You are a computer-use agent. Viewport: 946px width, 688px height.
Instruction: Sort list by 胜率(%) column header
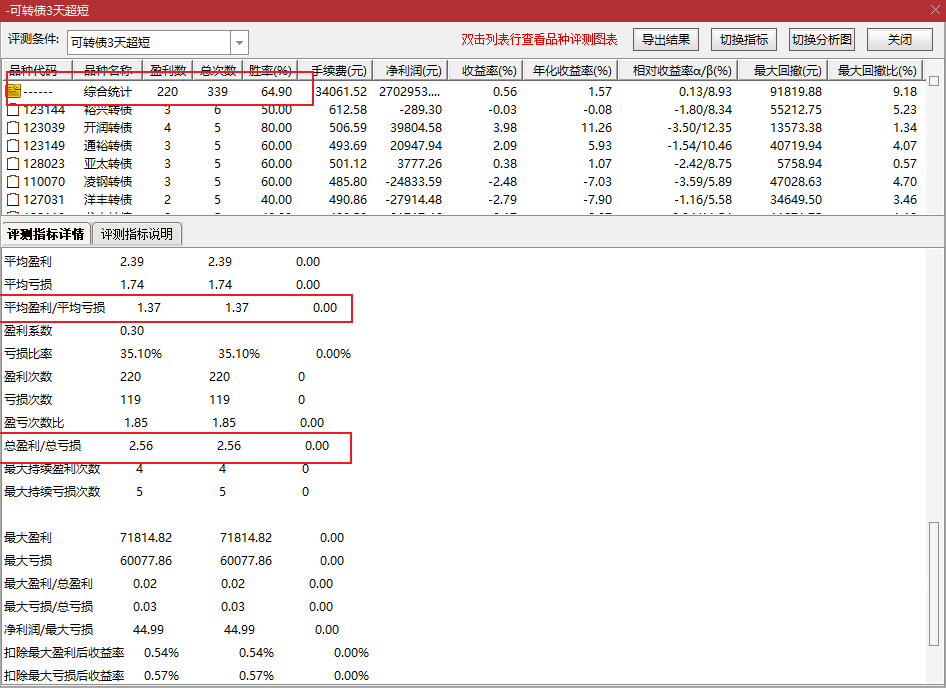(270, 71)
